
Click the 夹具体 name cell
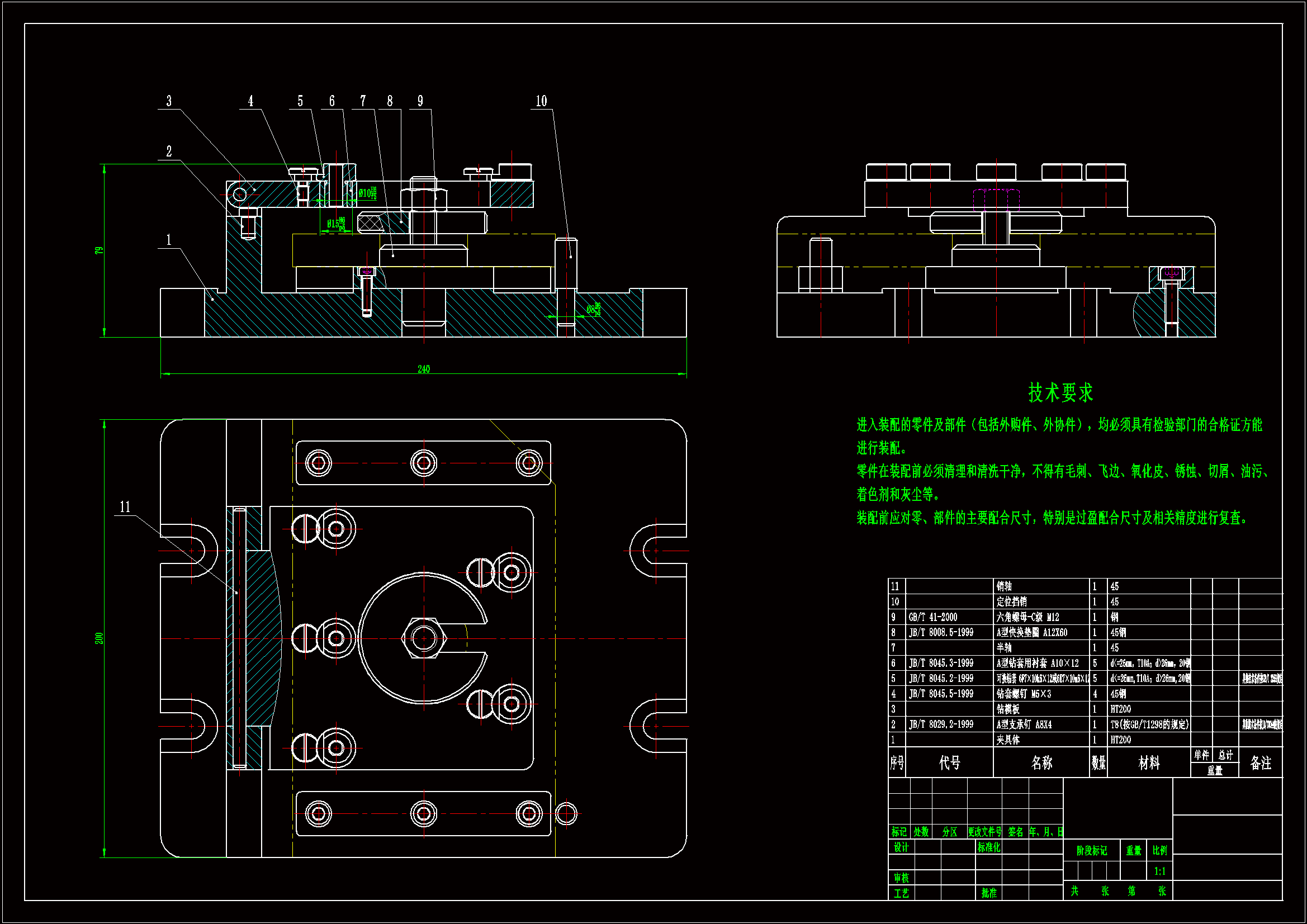[1008, 740]
